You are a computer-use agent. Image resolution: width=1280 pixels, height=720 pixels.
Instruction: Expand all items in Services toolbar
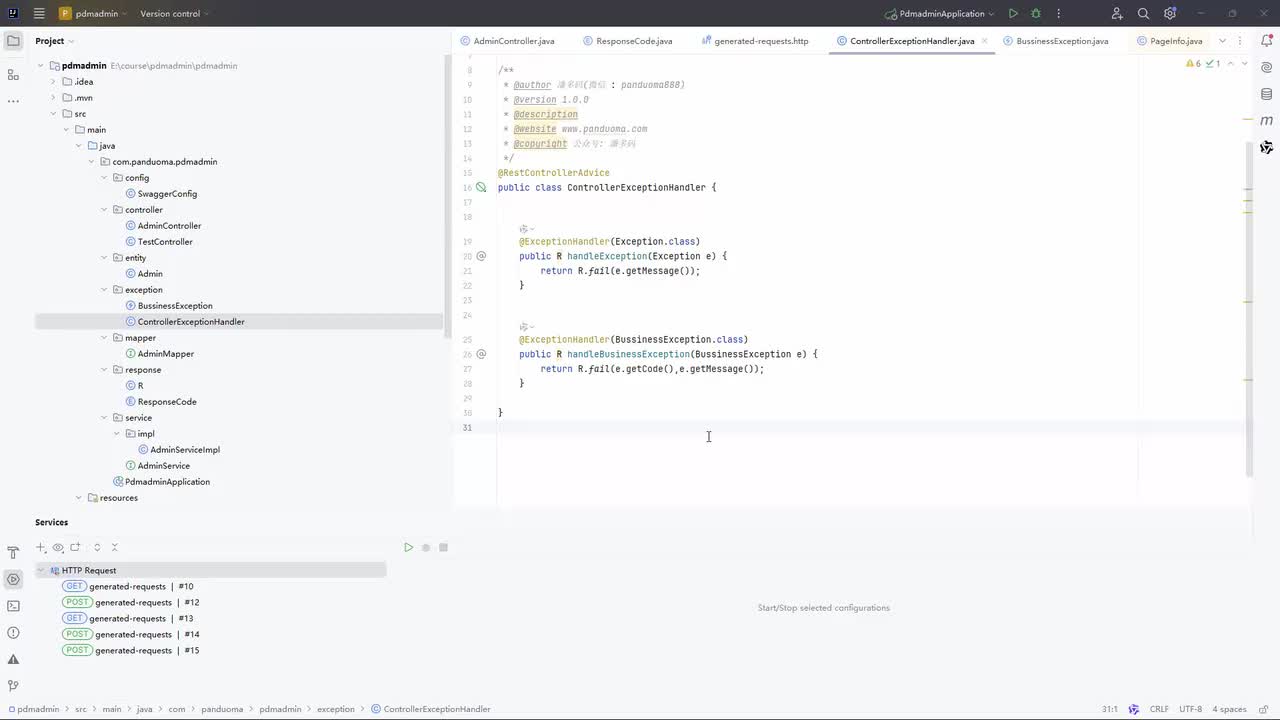coord(97,548)
